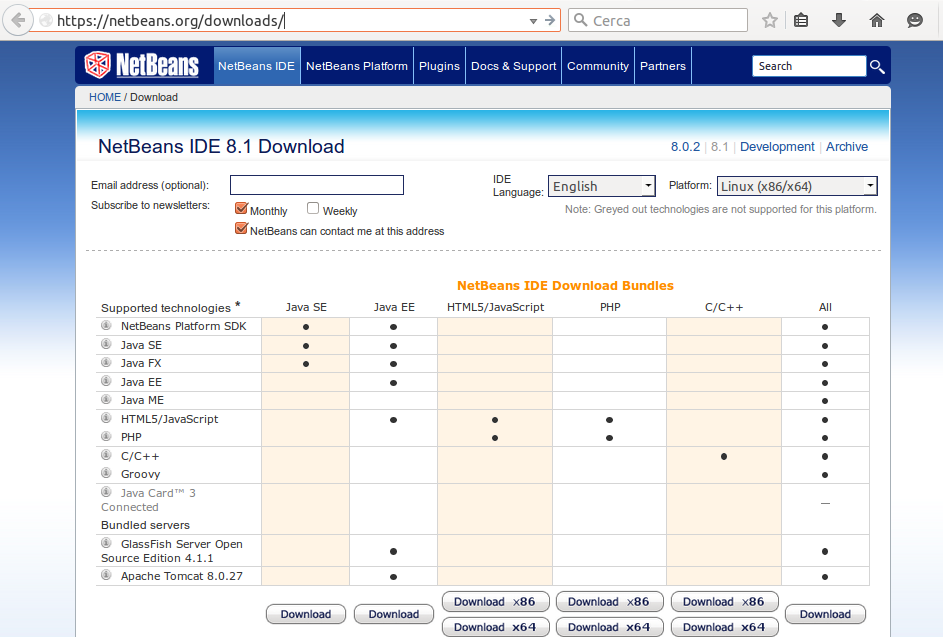
Task: Uncheck the Monthly newsletter checkbox
Action: (x=241, y=208)
